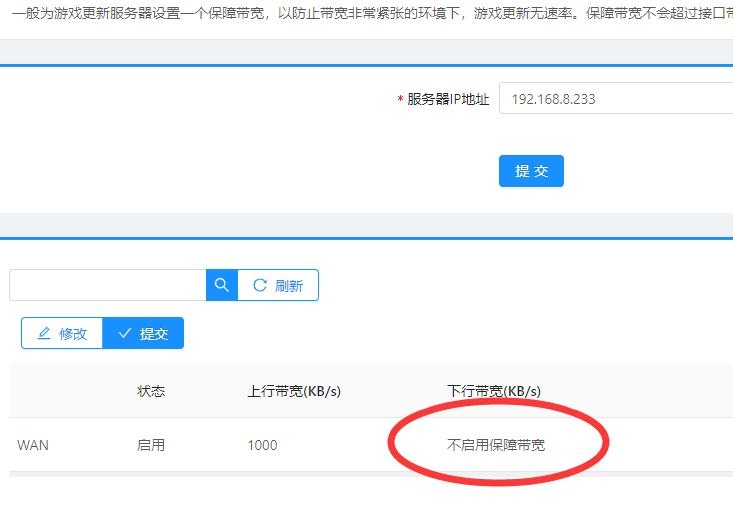This screenshot has width=733, height=518.
Task: Click the 状态 column header
Action: pyautogui.click(x=151, y=391)
